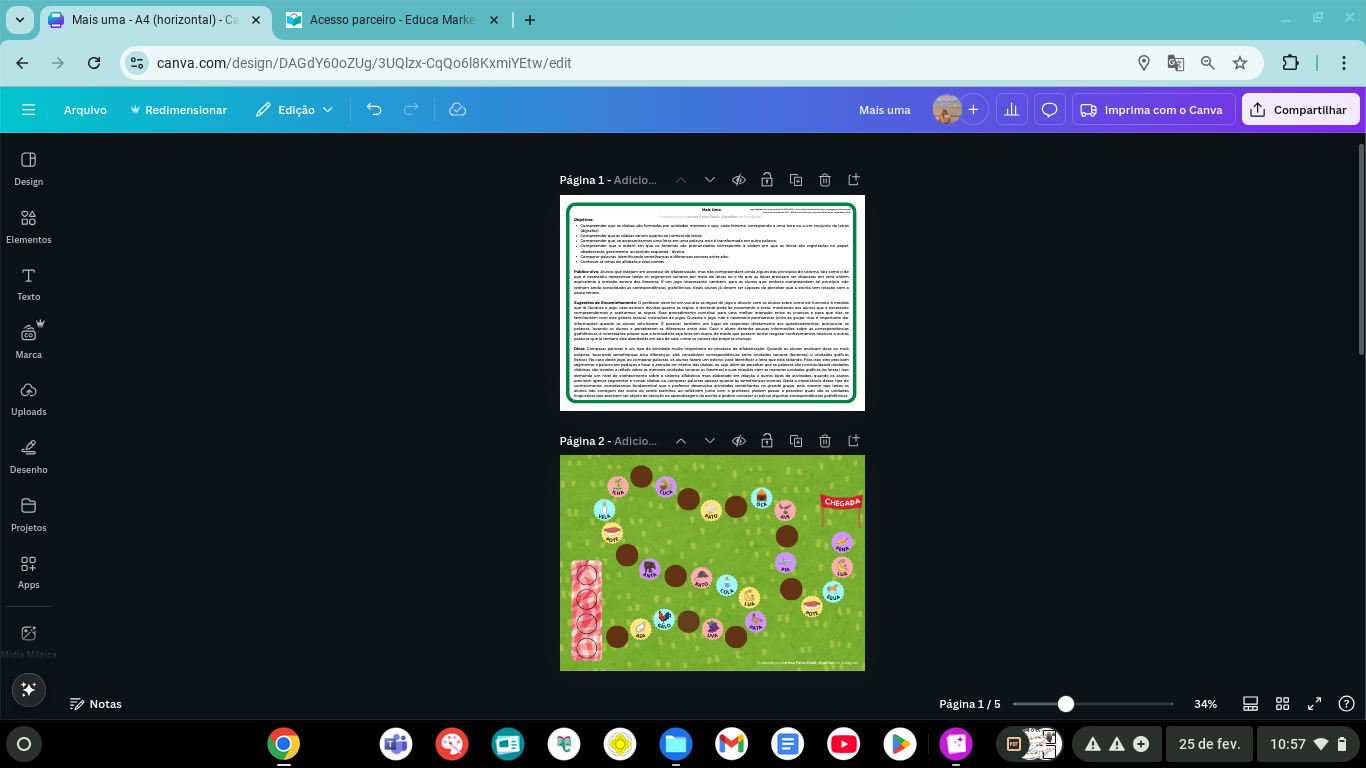Move Página 1 up with chevron
This screenshot has width=1366, height=768.
[681, 180]
